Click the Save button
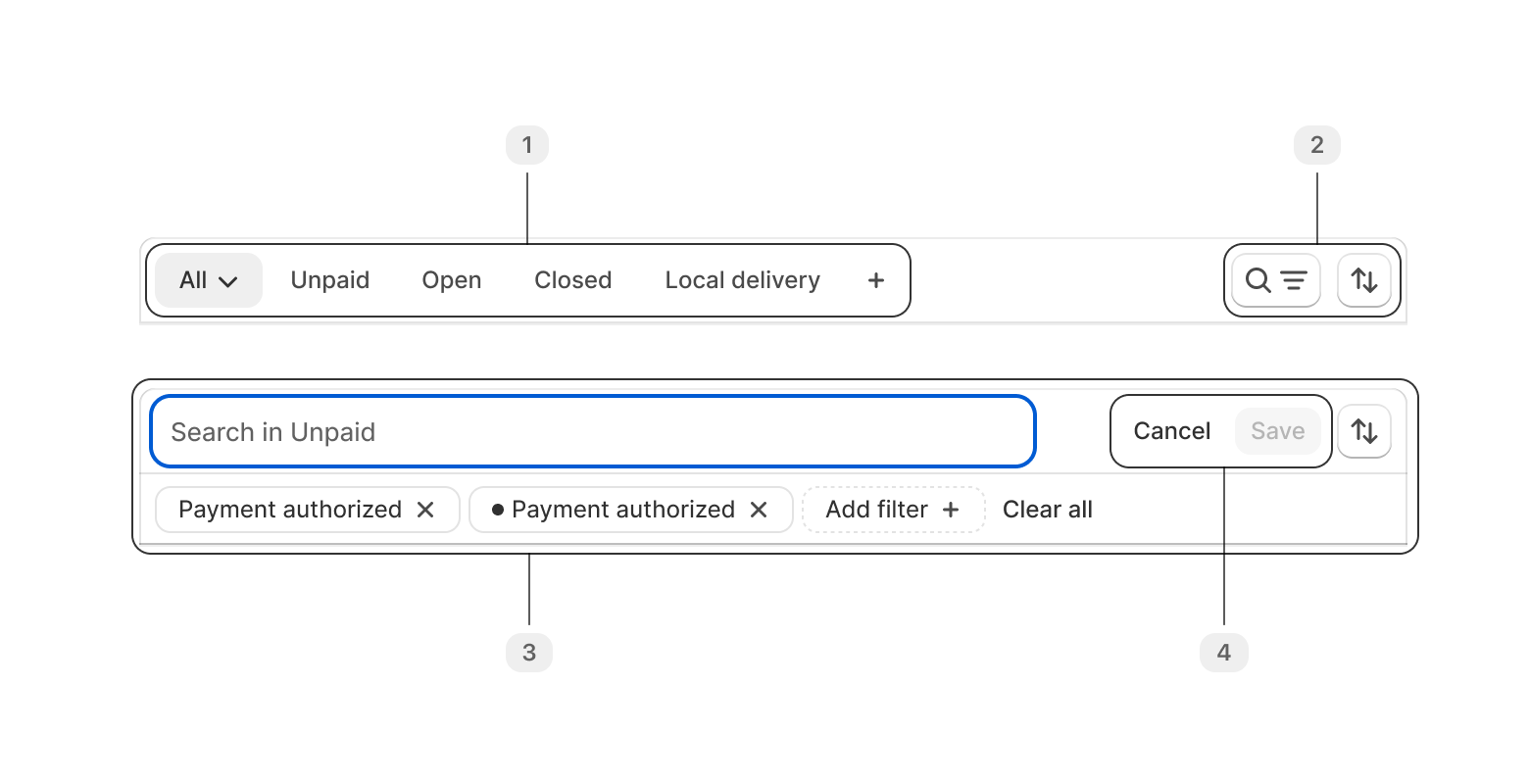The height and width of the screenshot is (784, 1529). (1278, 431)
